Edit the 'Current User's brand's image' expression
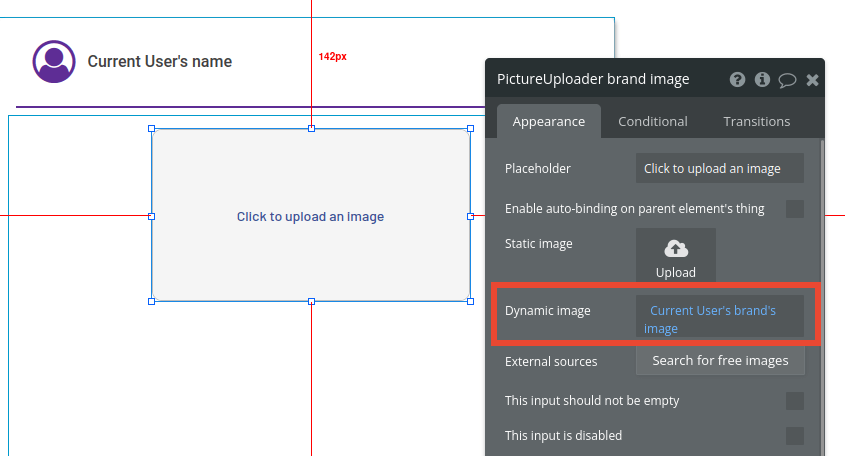 click(x=719, y=316)
